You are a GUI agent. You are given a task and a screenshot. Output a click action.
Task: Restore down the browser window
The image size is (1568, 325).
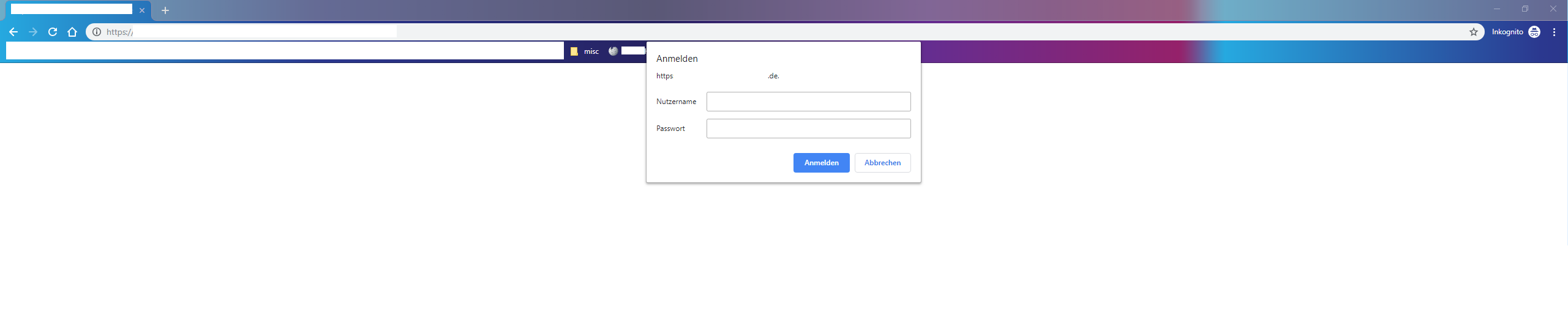tap(1525, 9)
